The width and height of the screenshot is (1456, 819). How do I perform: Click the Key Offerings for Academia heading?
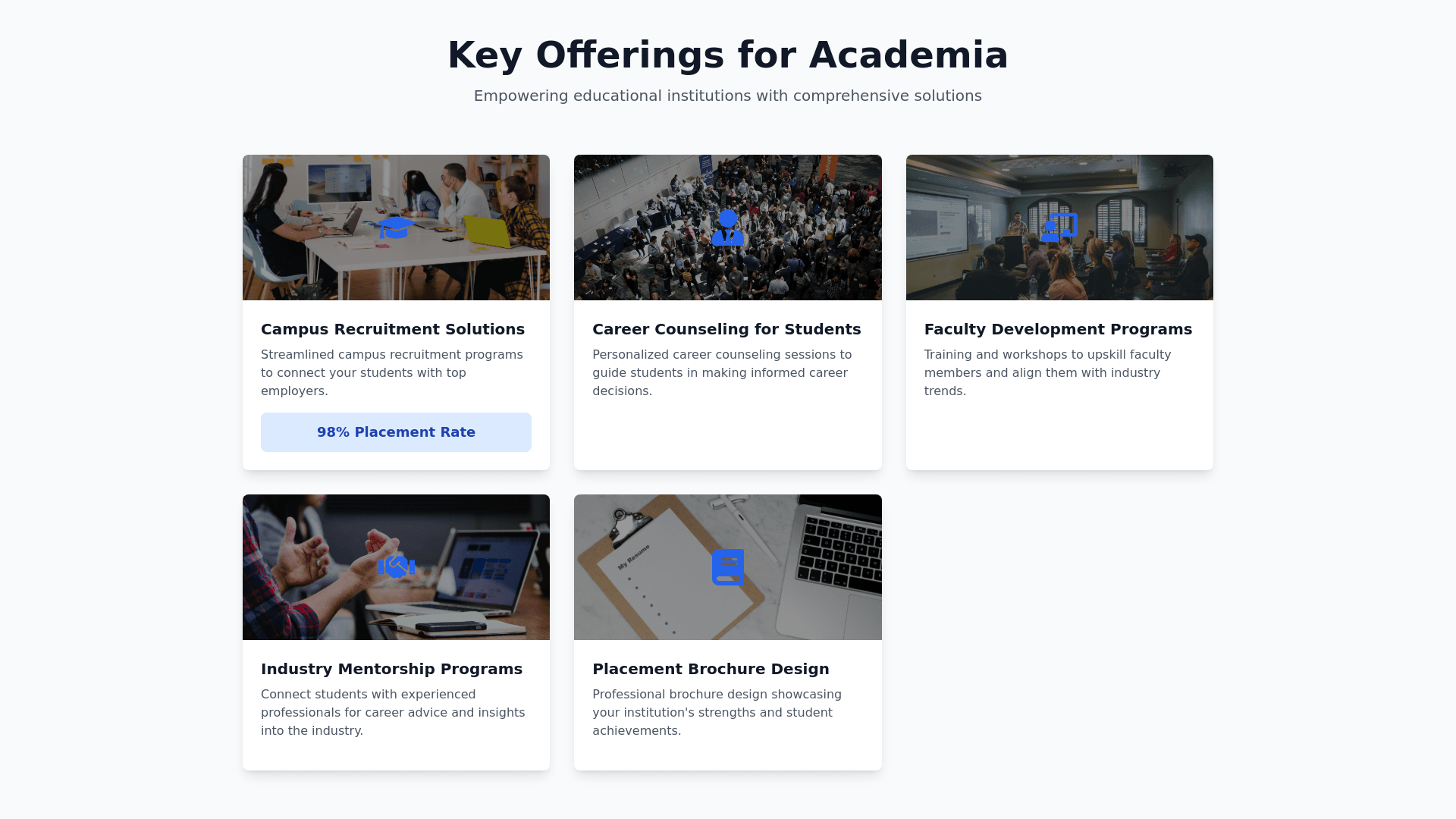point(728,55)
